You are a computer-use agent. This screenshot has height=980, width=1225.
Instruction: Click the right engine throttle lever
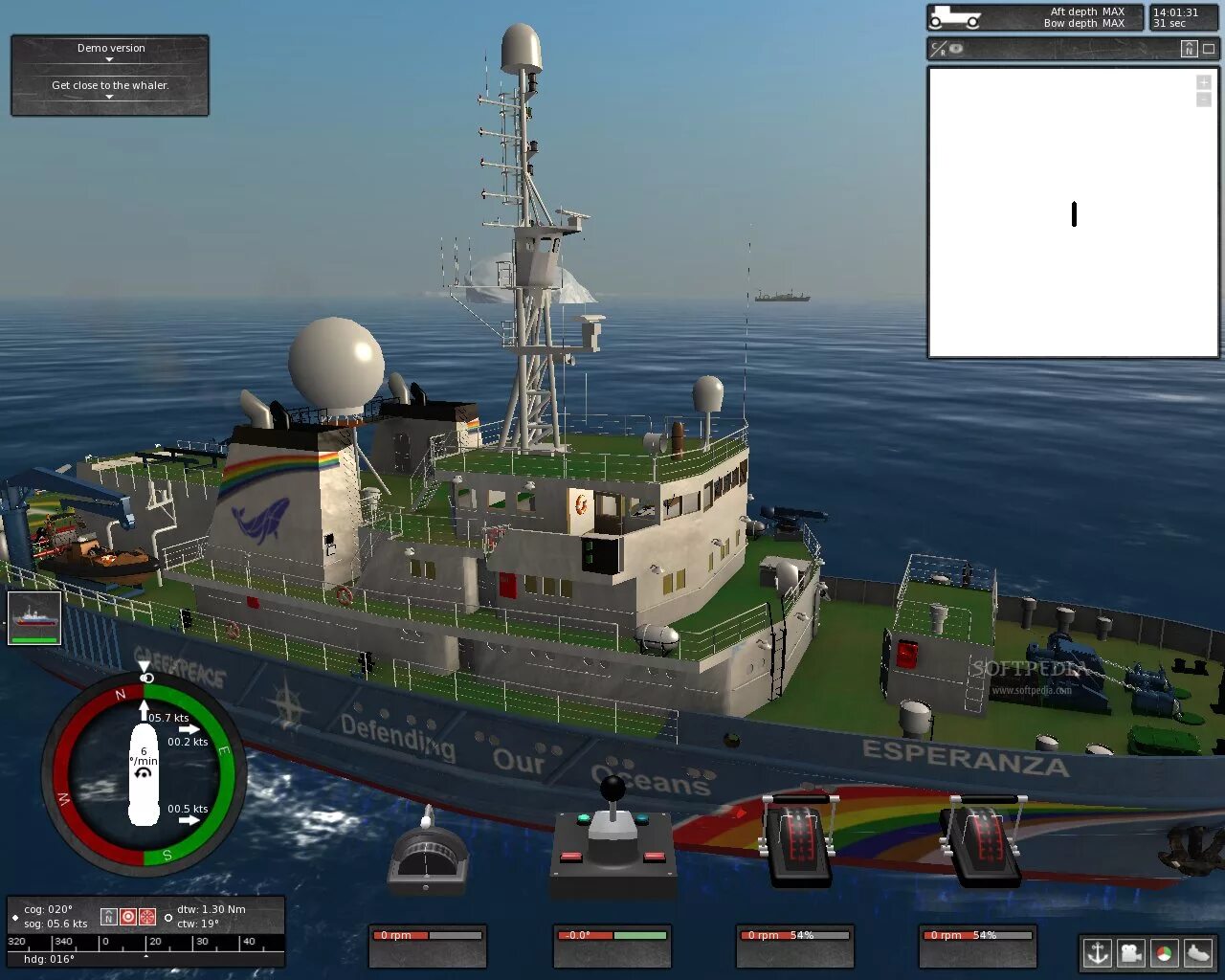click(x=982, y=838)
